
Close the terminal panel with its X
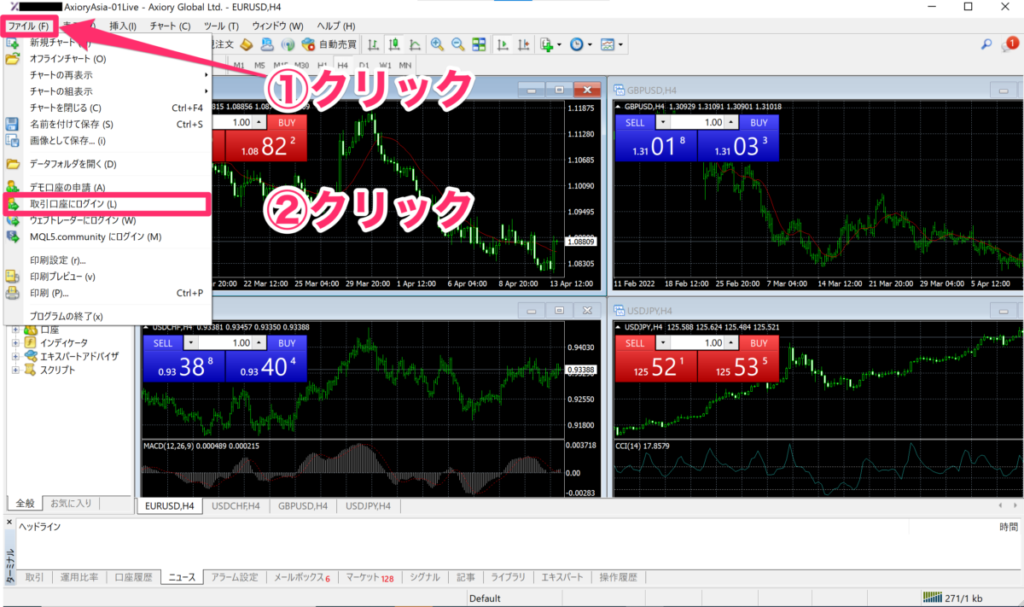pos(9,522)
